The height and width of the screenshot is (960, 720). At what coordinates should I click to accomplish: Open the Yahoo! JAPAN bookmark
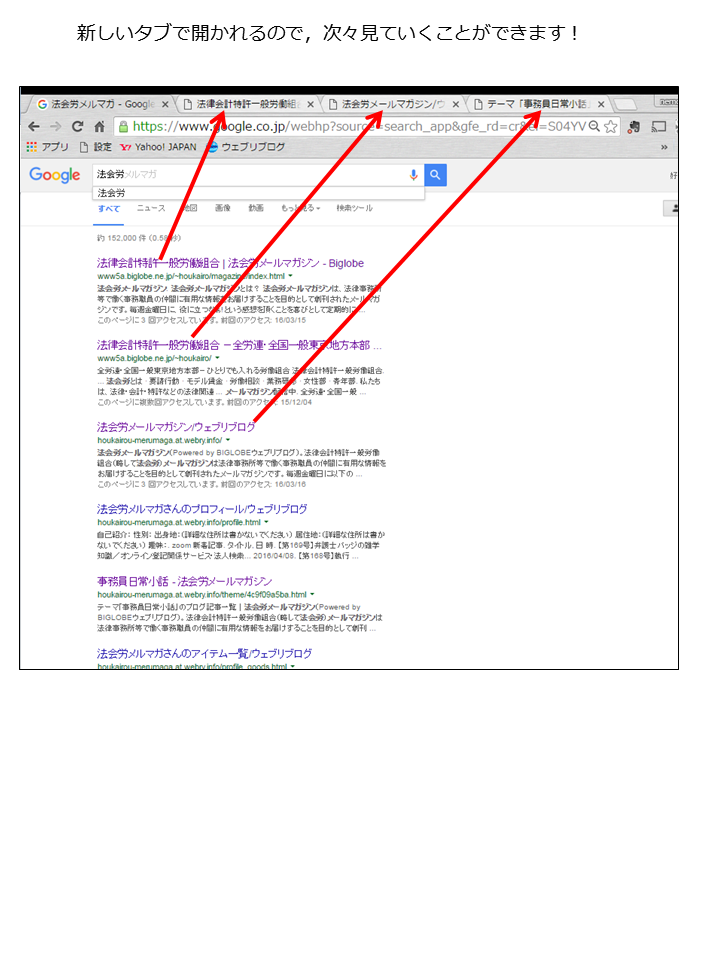(x=158, y=147)
